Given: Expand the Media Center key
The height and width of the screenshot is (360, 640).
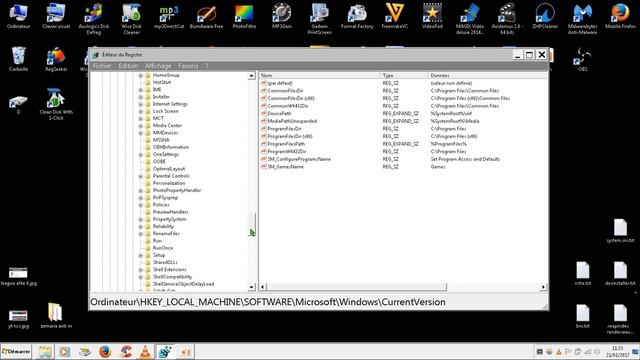Looking at the screenshot, I should 140,126.
